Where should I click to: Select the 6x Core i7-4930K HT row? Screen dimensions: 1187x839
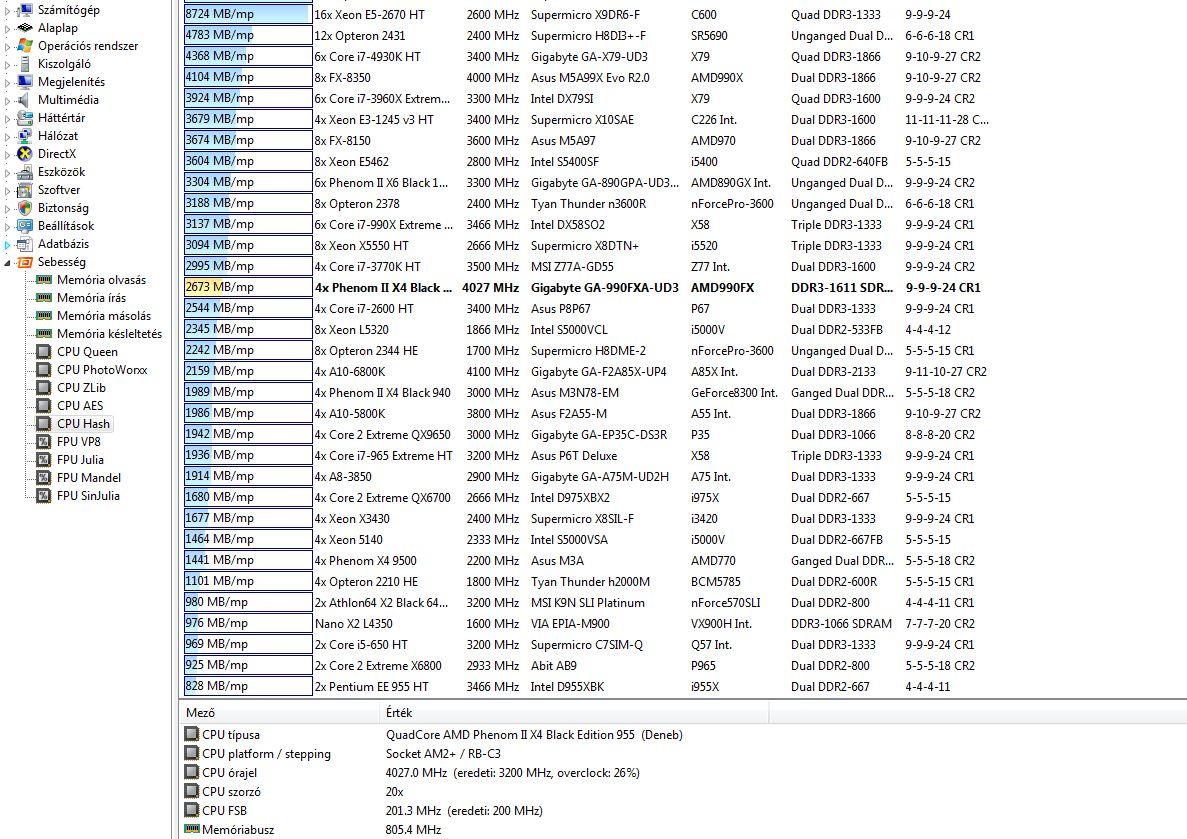point(587,57)
